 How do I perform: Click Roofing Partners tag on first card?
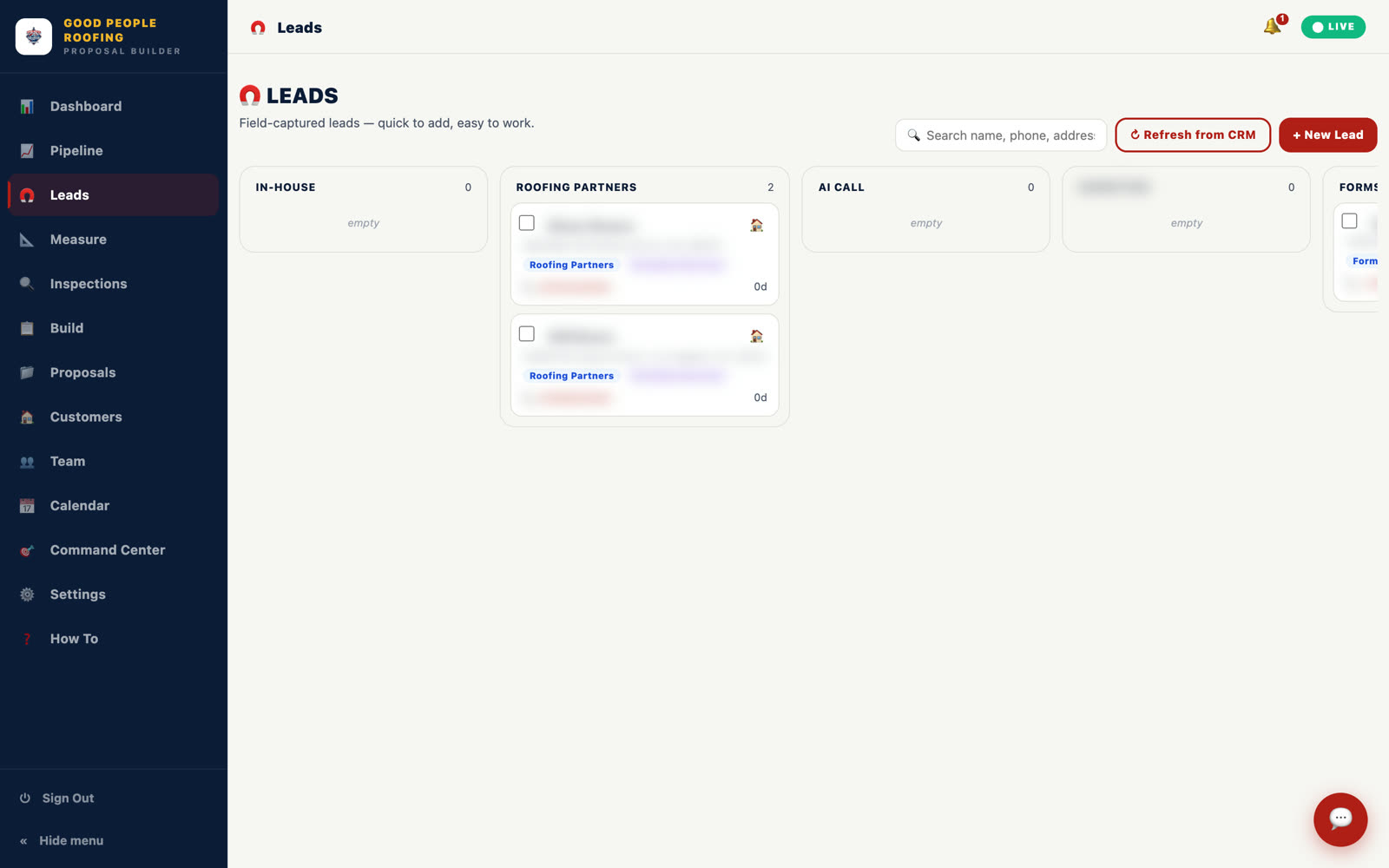571,265
